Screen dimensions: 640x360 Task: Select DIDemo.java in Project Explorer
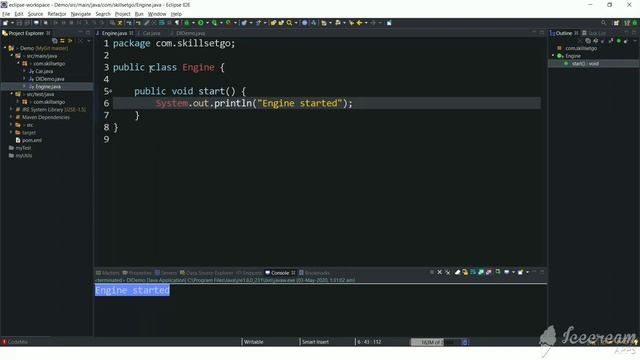pyautogui.click(x=49, y=79)
